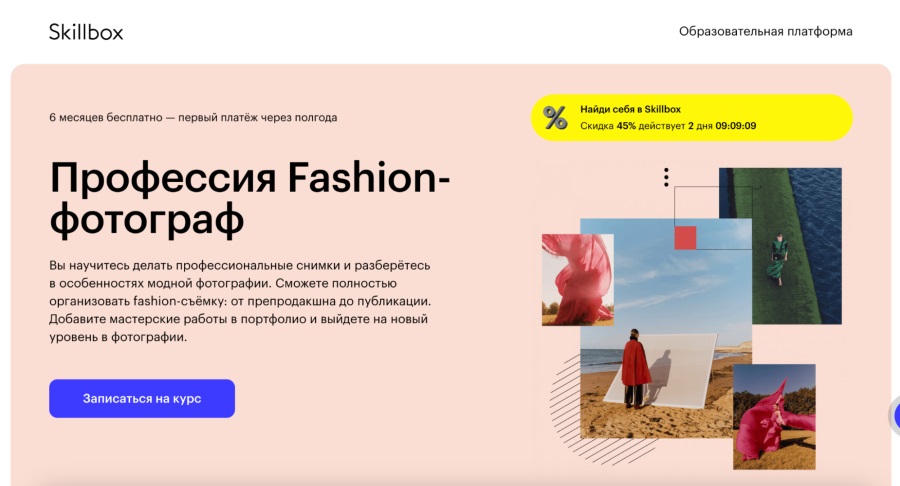Click Записаться на курс button
The image size is (900, 486).
(x=142, y=398)
